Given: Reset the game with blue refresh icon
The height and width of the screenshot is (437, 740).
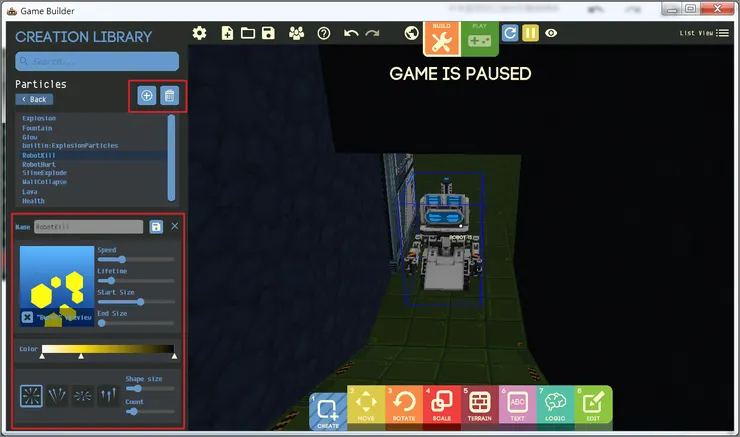Looking at the screenshot, I should [510, 33].
